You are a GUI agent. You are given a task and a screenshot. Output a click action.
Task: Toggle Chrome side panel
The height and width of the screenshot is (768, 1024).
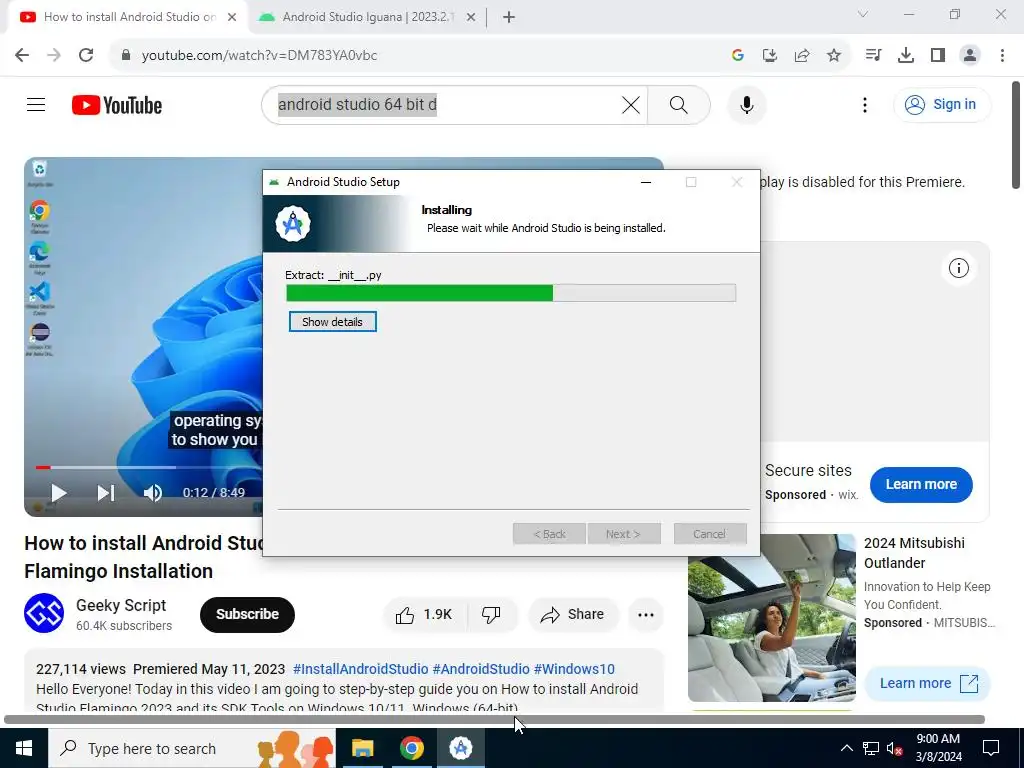pos(938,55)
